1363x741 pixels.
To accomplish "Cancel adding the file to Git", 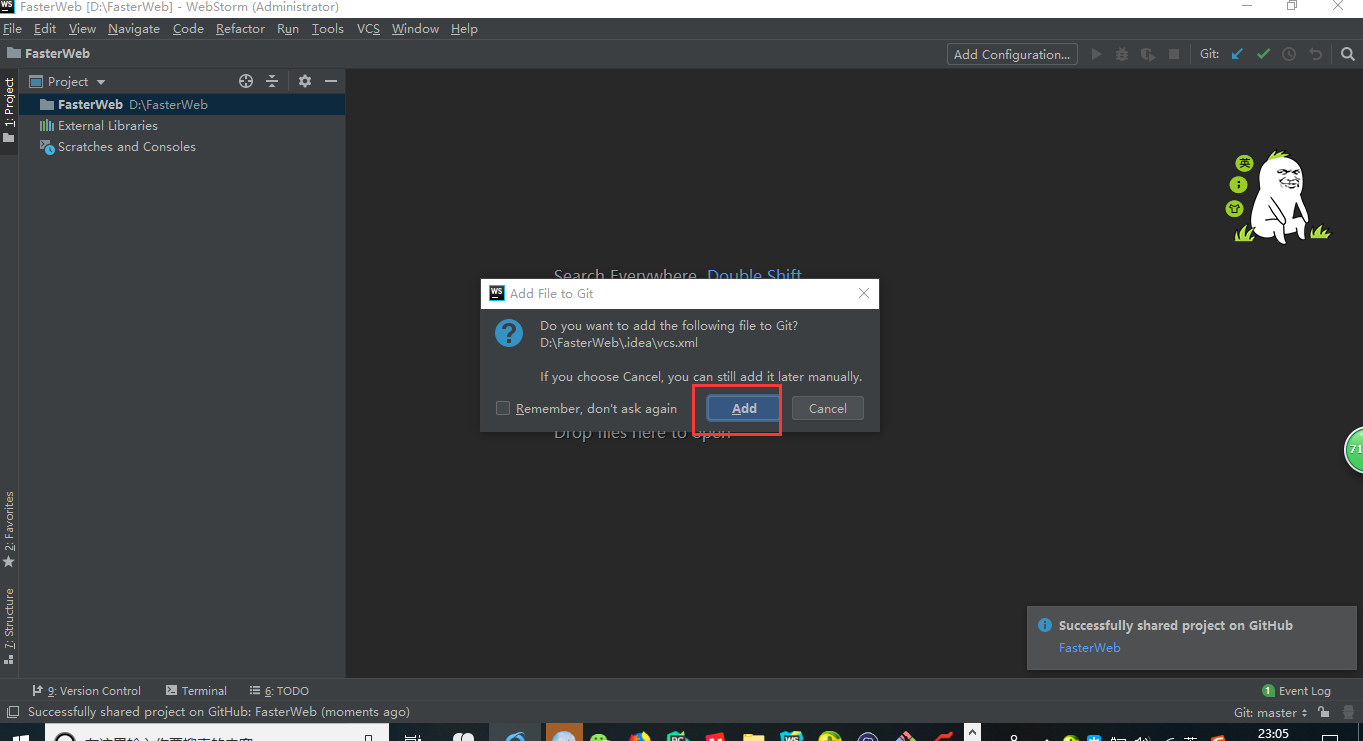I will (827, 408).
